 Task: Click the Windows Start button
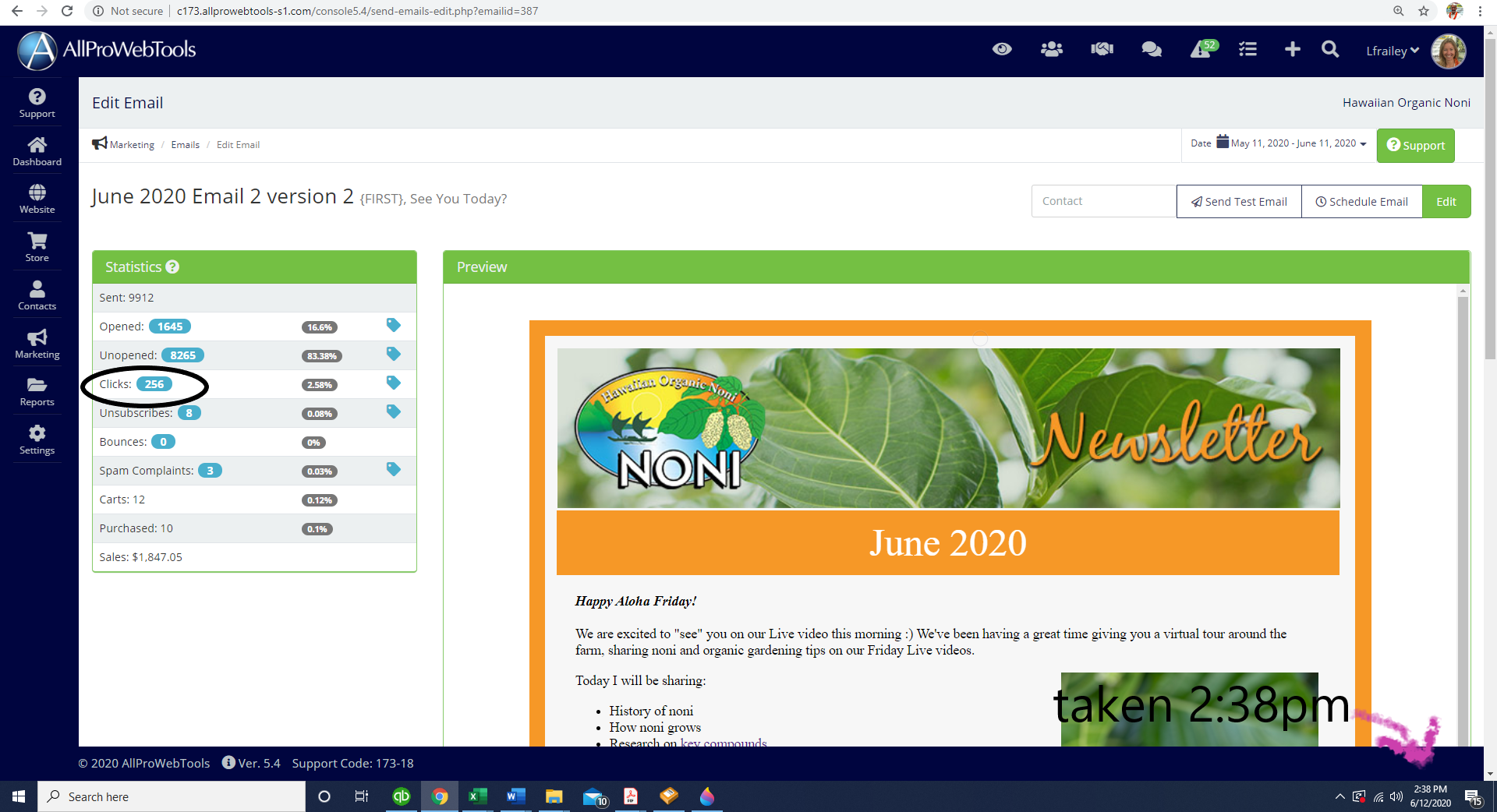pos(19,796)
